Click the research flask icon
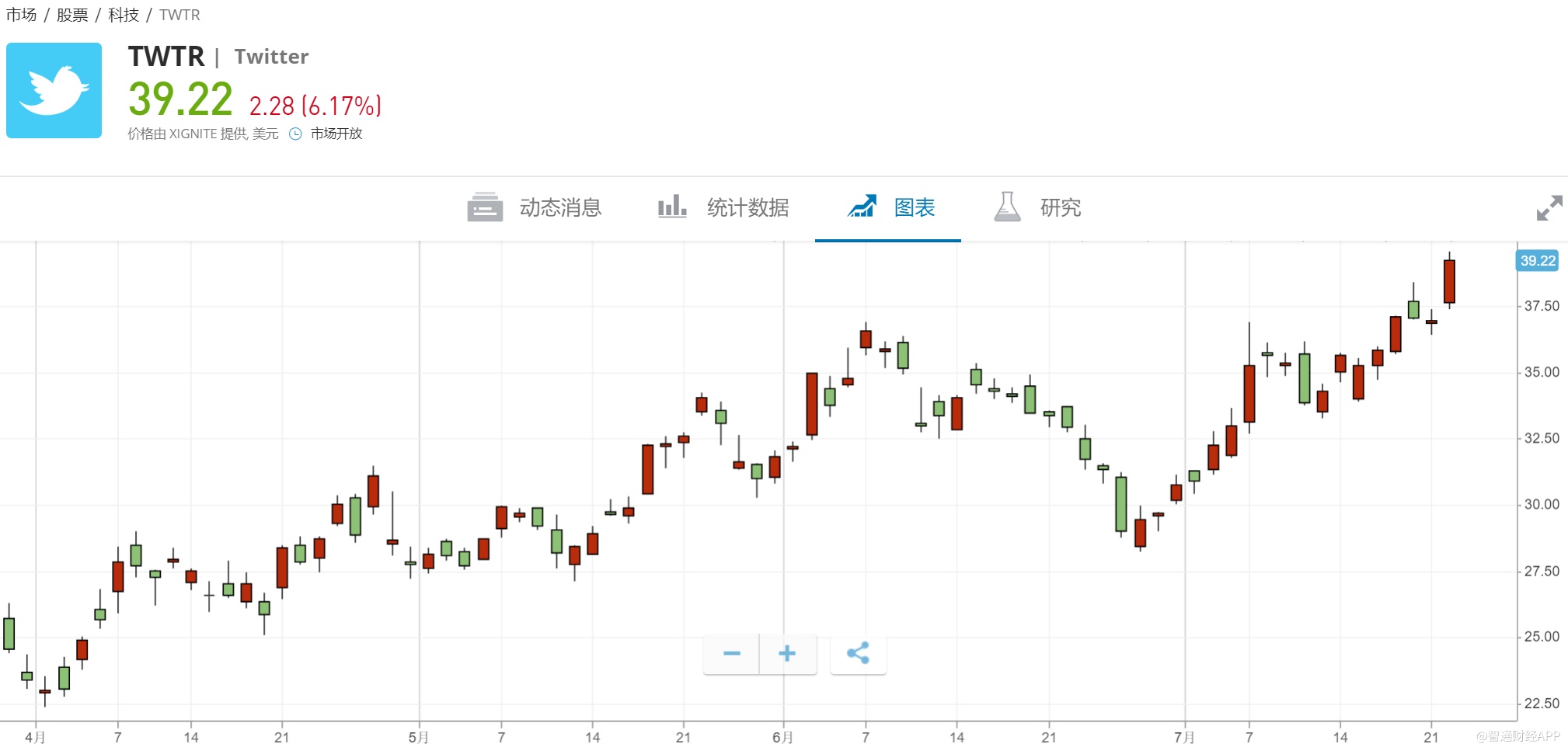This screenshot has height=751, width=1568. 1007,207
